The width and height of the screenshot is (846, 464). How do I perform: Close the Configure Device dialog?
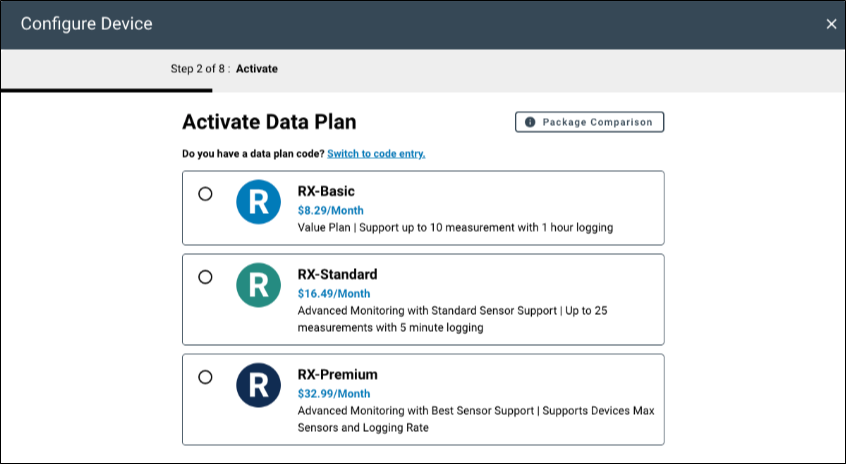(831, 24)
